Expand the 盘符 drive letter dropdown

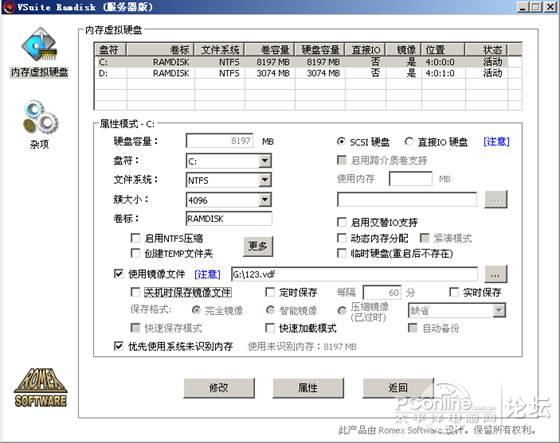point(265,161)
